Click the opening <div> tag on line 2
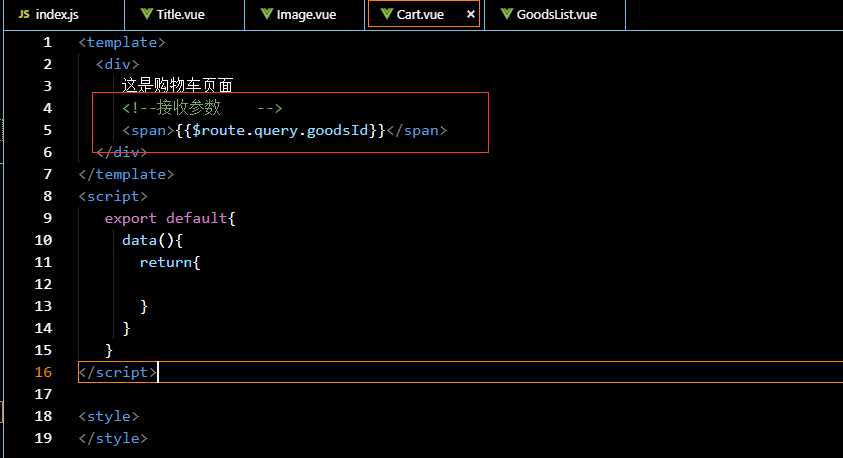 pyautogui.click(x=118, y=65)
